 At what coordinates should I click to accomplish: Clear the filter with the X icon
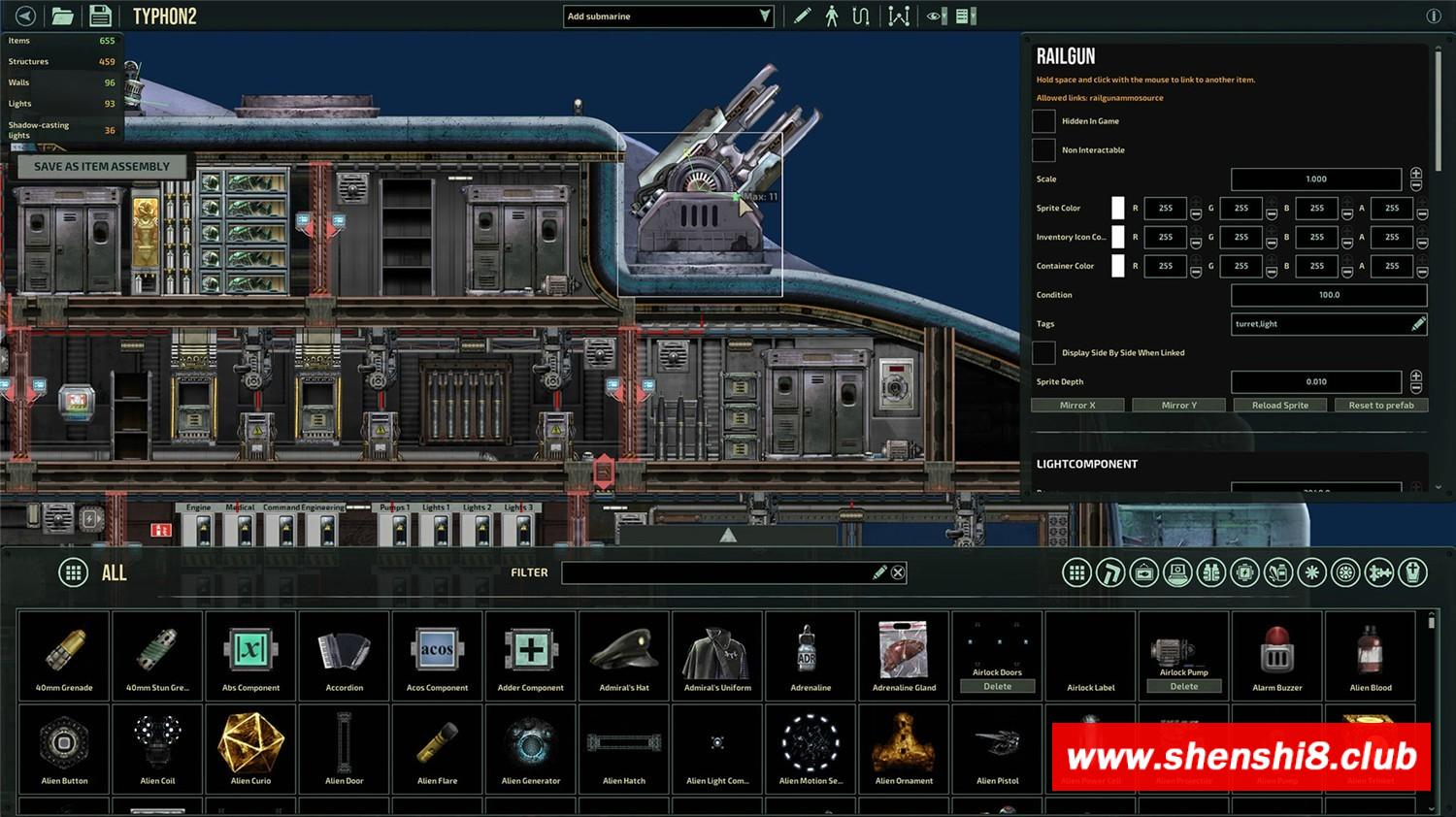pyautogui.click(x=898, y=572)
